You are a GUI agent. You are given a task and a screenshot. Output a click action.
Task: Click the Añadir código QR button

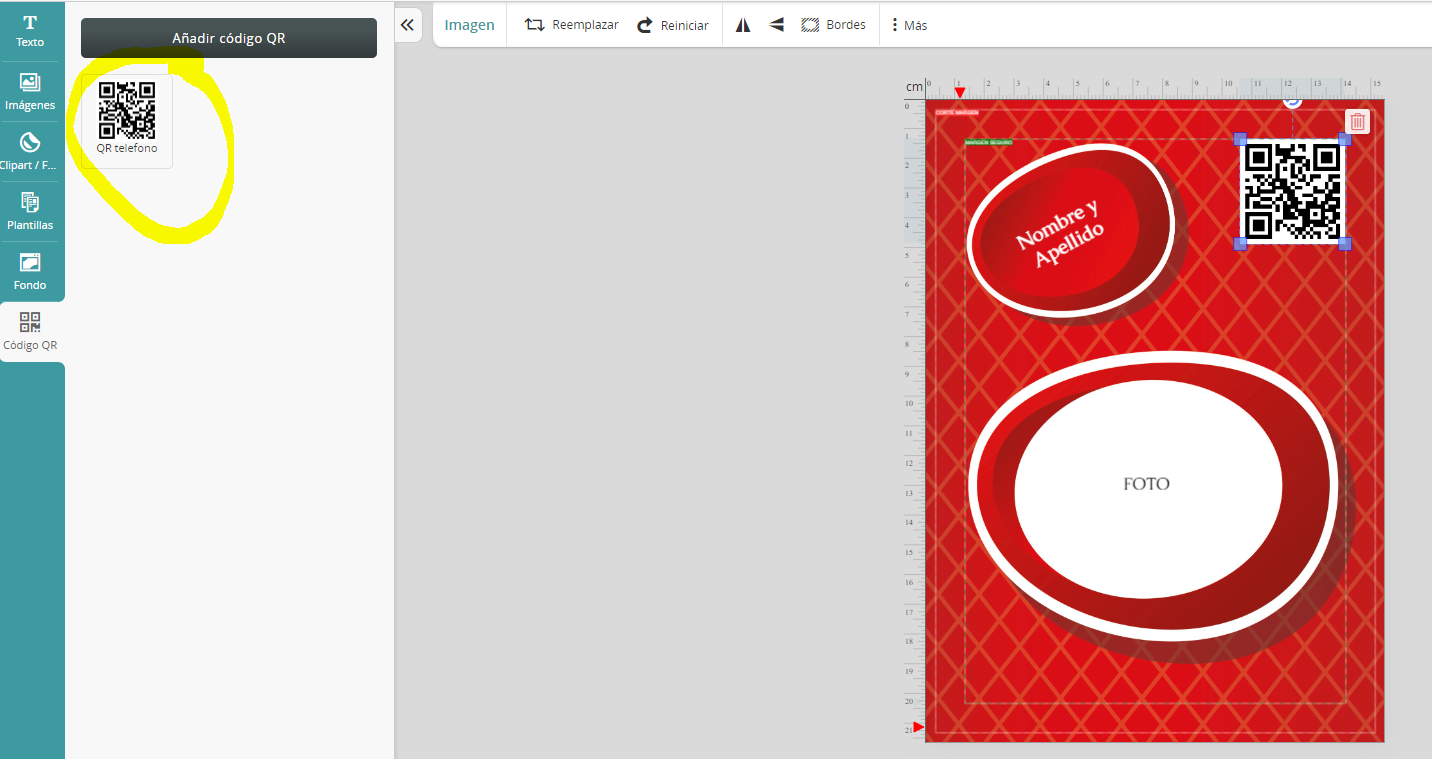tap(229, 38)
